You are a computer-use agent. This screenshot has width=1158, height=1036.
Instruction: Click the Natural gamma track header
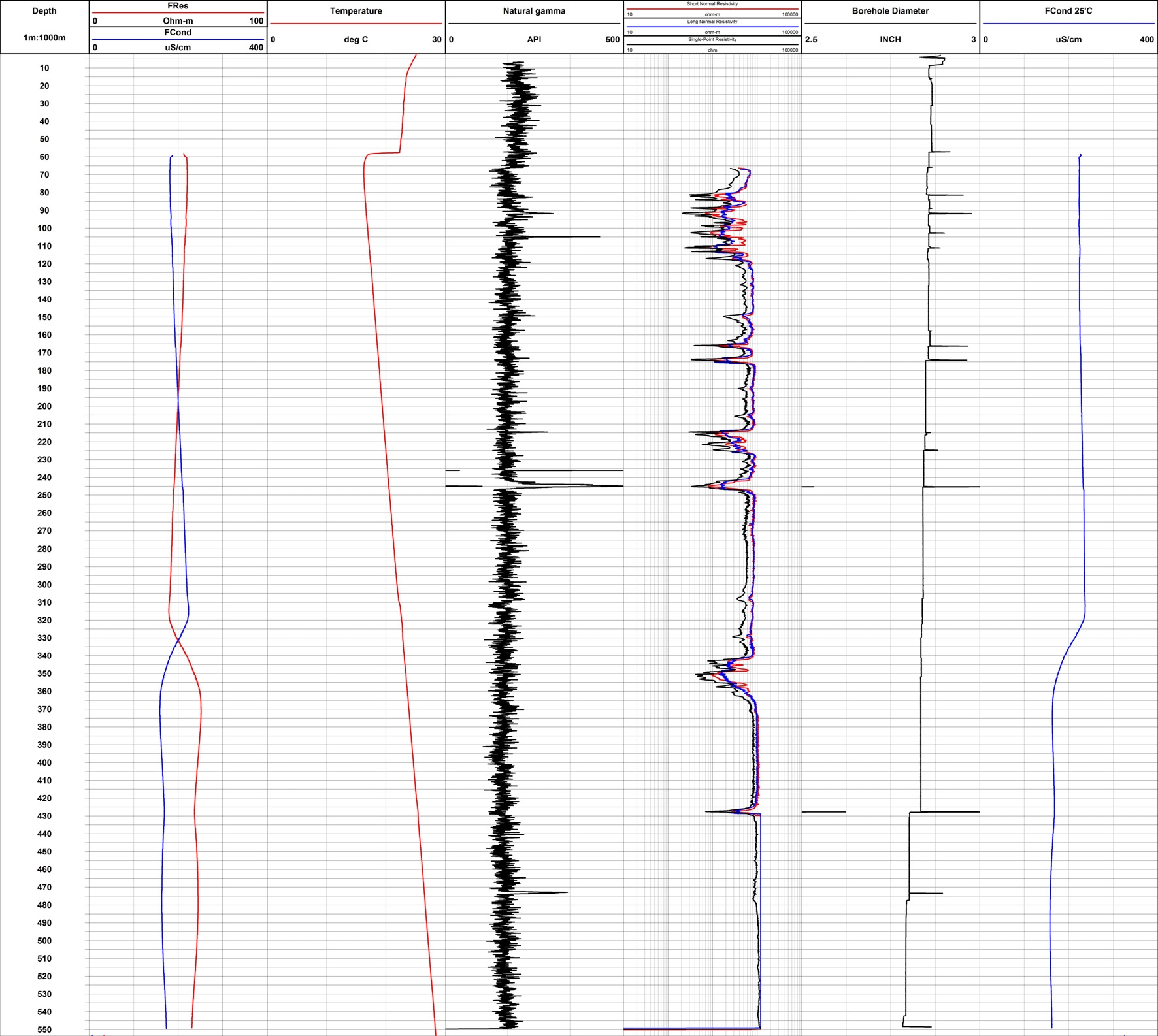[x=534, y=11]
